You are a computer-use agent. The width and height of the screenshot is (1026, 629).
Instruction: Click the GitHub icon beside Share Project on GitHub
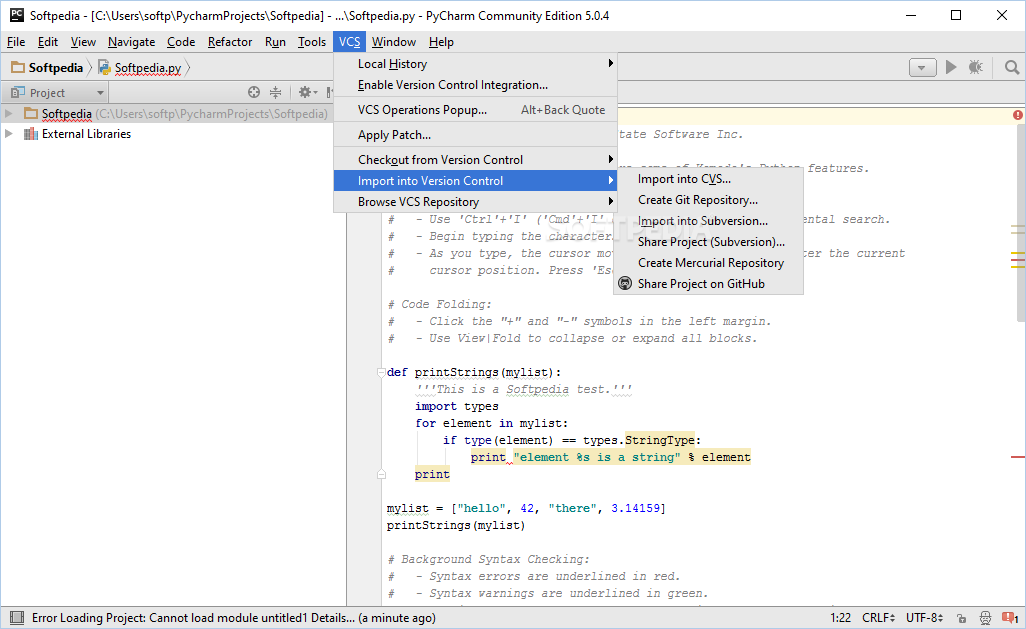(x=625, y=283)
